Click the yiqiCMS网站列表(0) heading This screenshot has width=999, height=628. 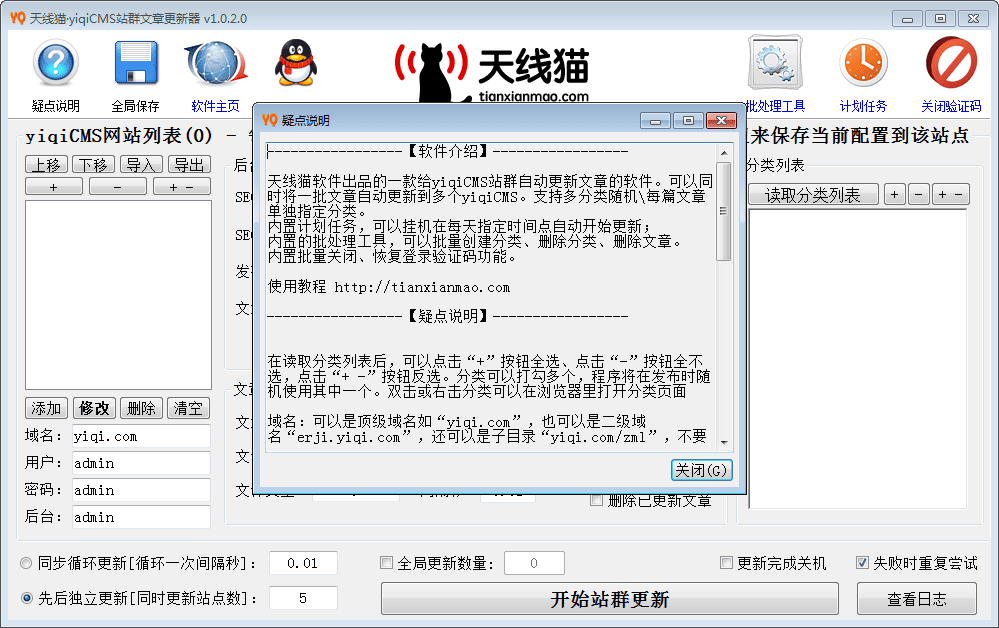[x=119, y=136]
